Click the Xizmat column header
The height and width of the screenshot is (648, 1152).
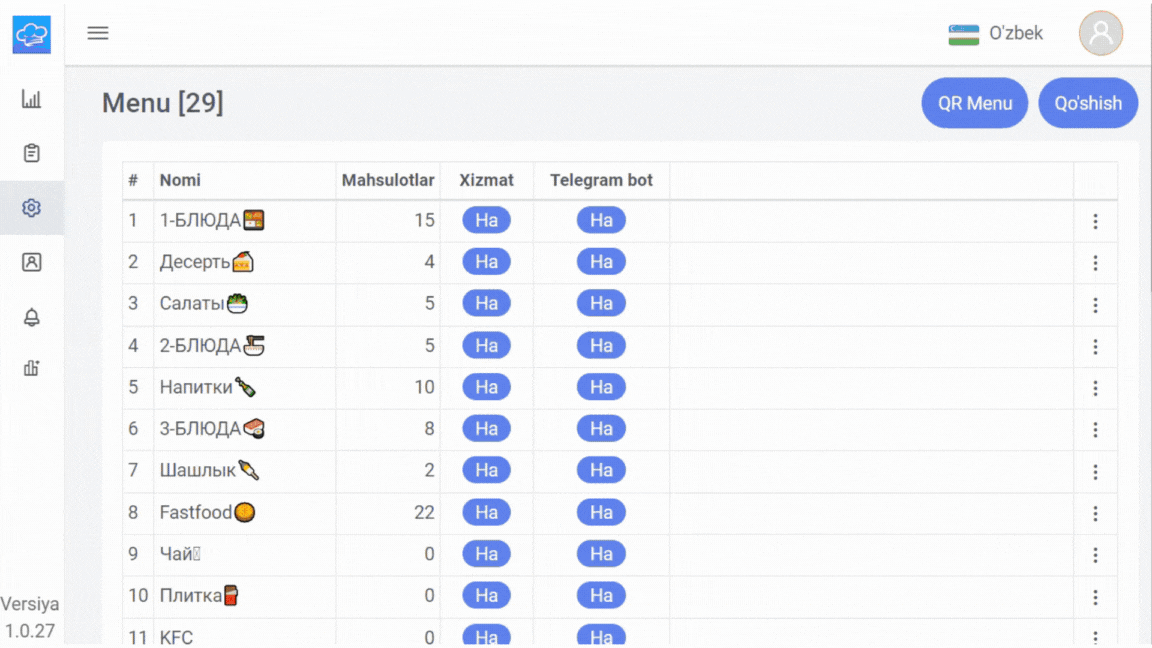click(x=486, y=180)
